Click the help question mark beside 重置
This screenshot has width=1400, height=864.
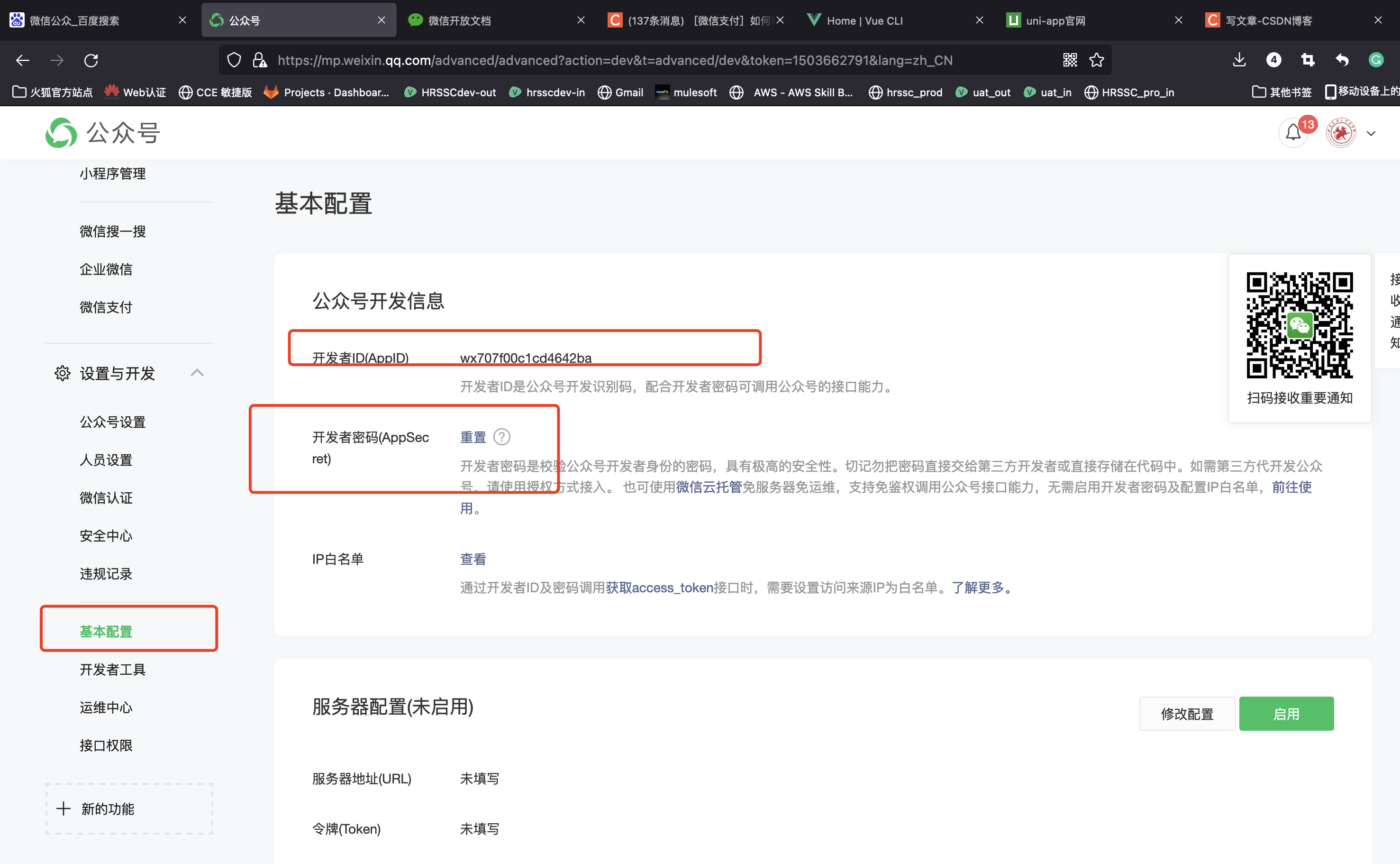[x=501, y=437]
